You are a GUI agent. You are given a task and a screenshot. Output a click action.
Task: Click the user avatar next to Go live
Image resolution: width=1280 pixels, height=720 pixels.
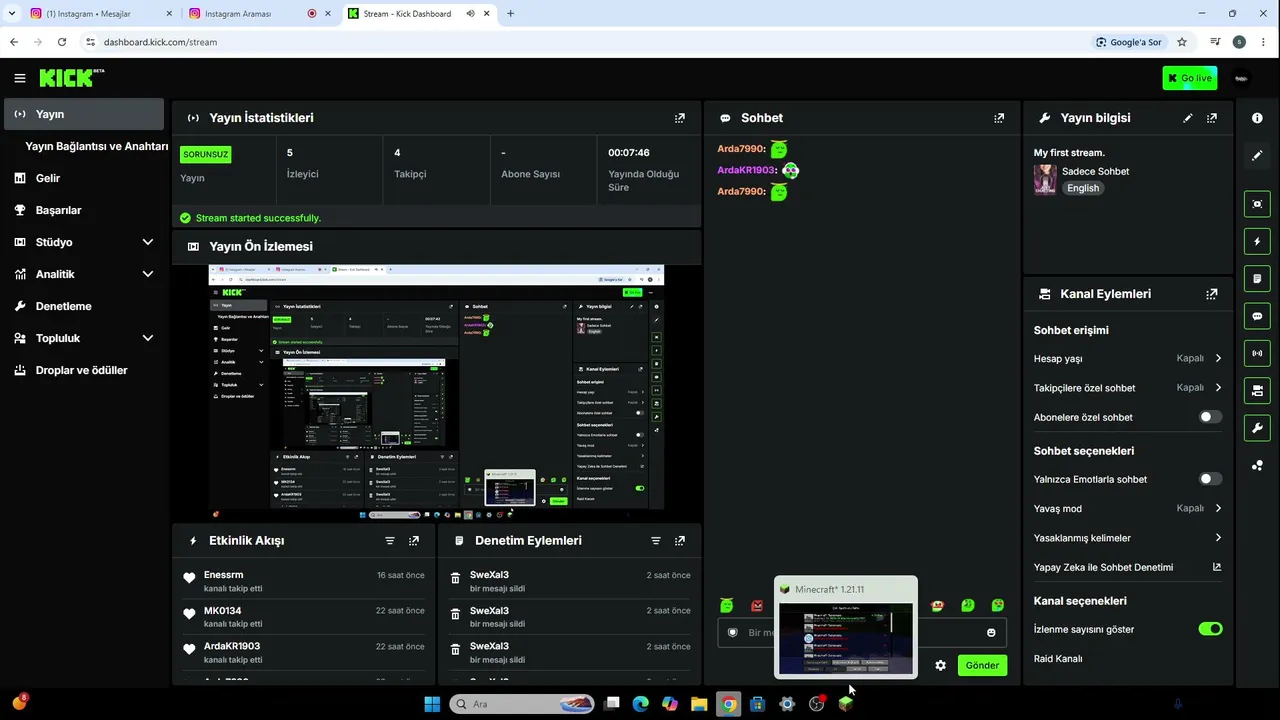pos(1241,78)
